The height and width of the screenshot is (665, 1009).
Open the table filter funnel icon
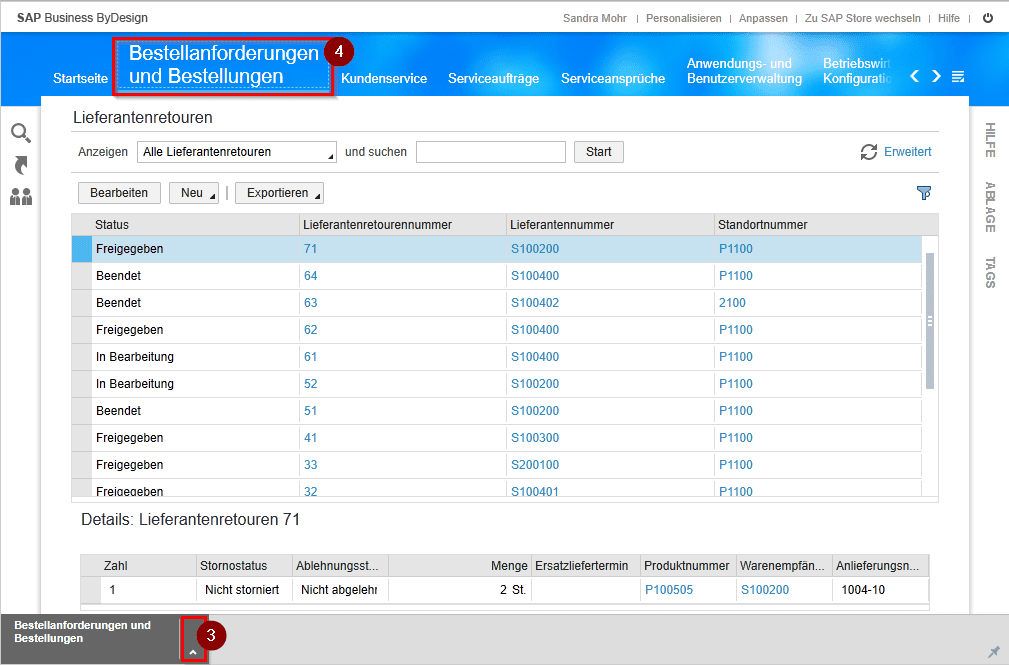(x=923, y=192)
